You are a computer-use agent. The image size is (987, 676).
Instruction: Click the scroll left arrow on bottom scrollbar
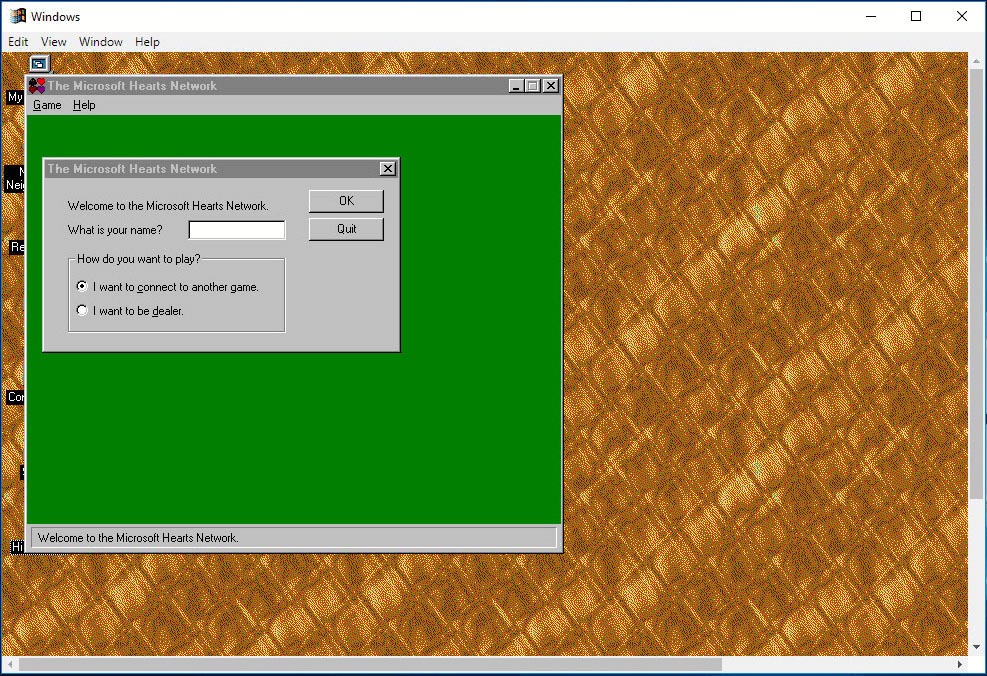tap(10, 665)
